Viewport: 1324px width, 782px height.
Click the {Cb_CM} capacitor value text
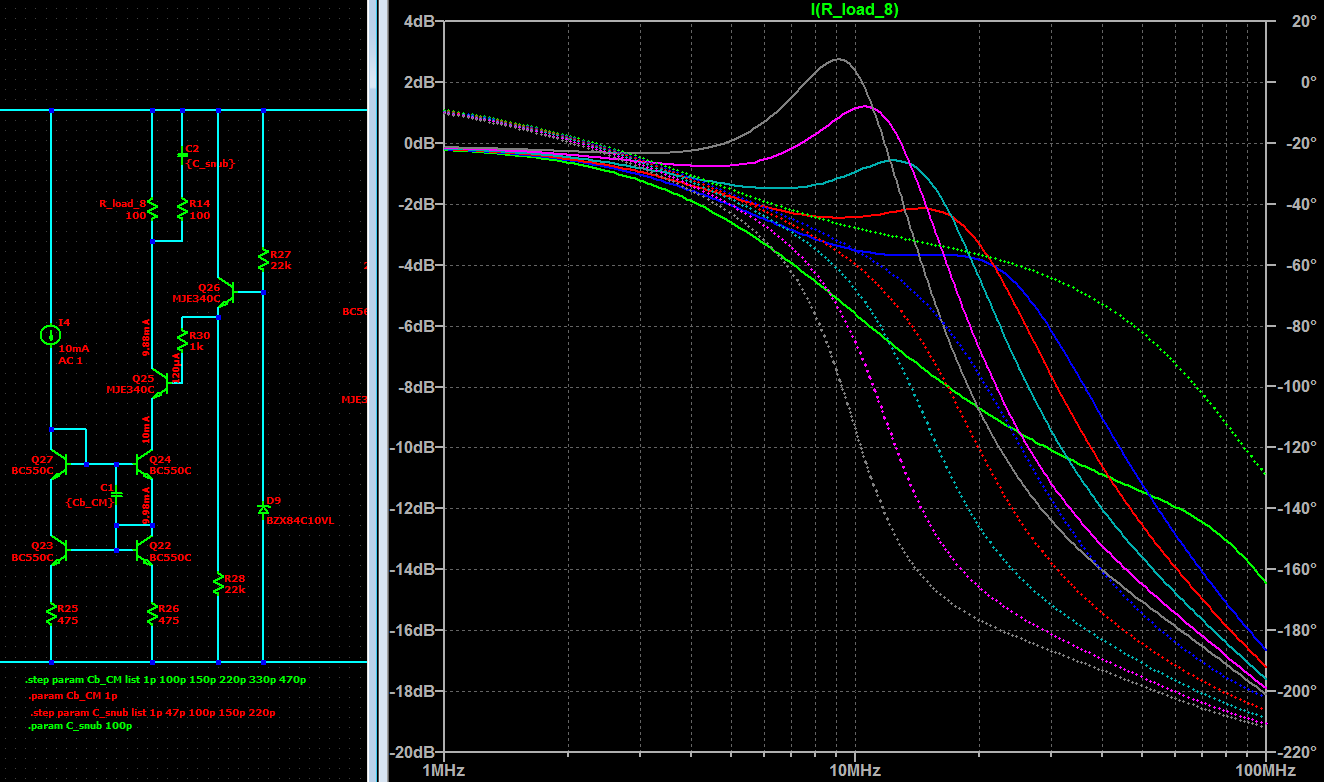(x=90, y=502)
